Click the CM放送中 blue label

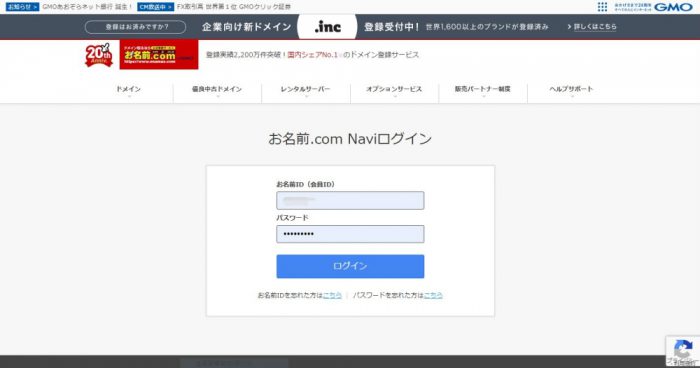[x=155, y=7]
